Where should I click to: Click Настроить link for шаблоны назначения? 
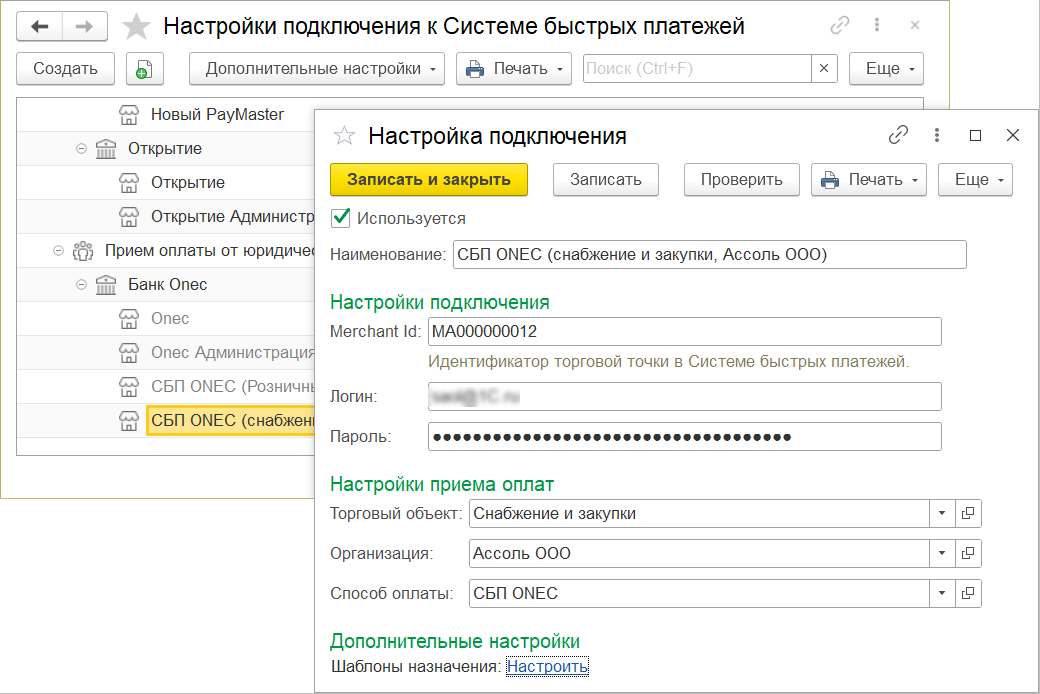547,667
